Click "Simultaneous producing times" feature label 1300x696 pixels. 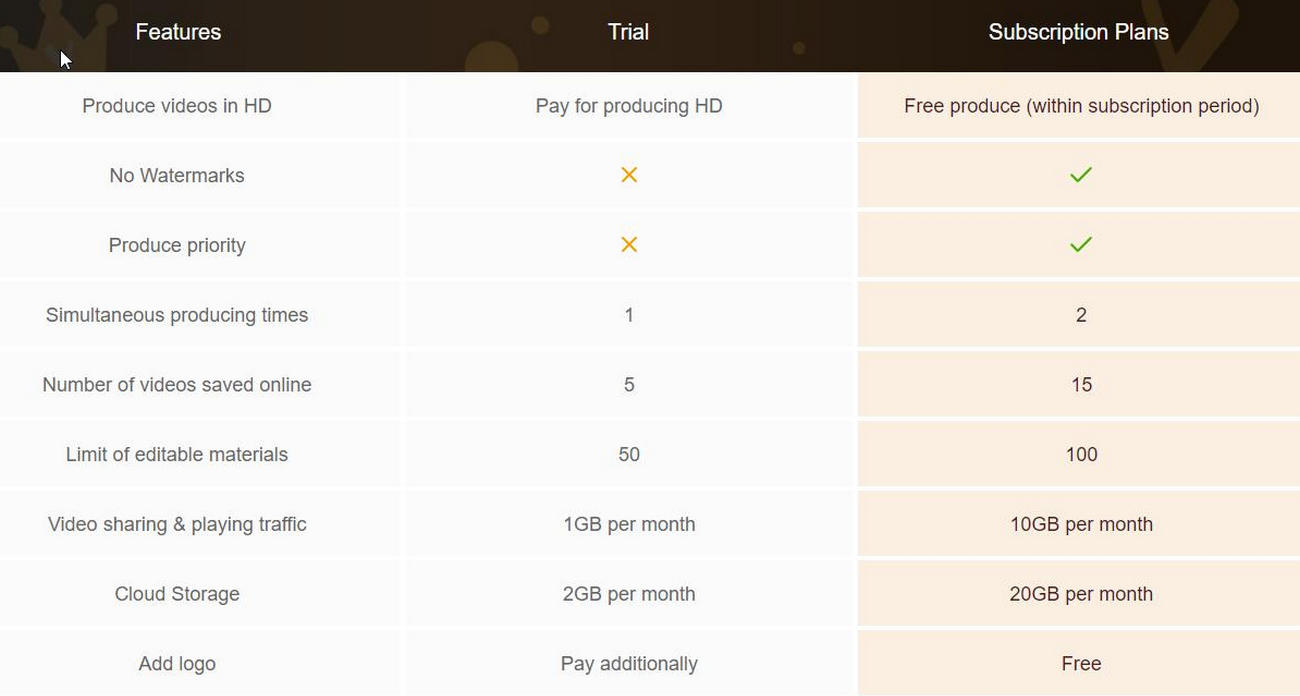pyautogui.click(x=177, y=315)
